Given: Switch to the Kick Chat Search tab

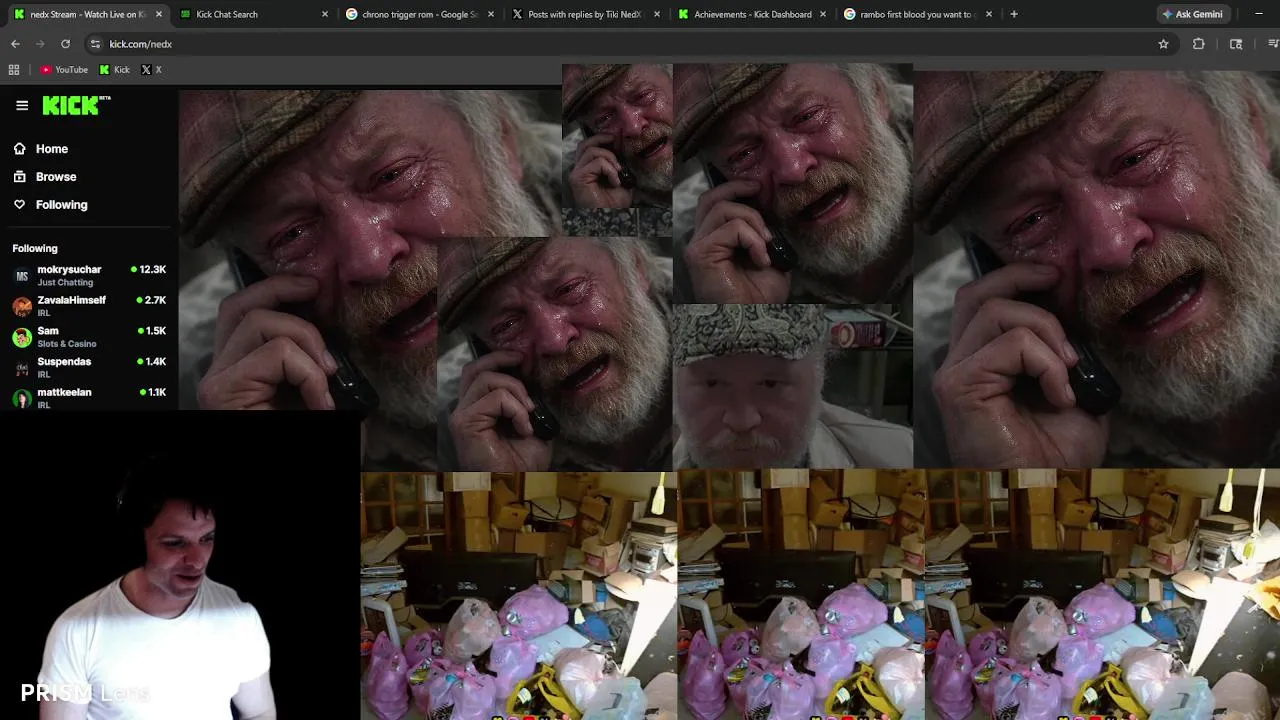Looking at the screenshot, I should pos(254,14).
